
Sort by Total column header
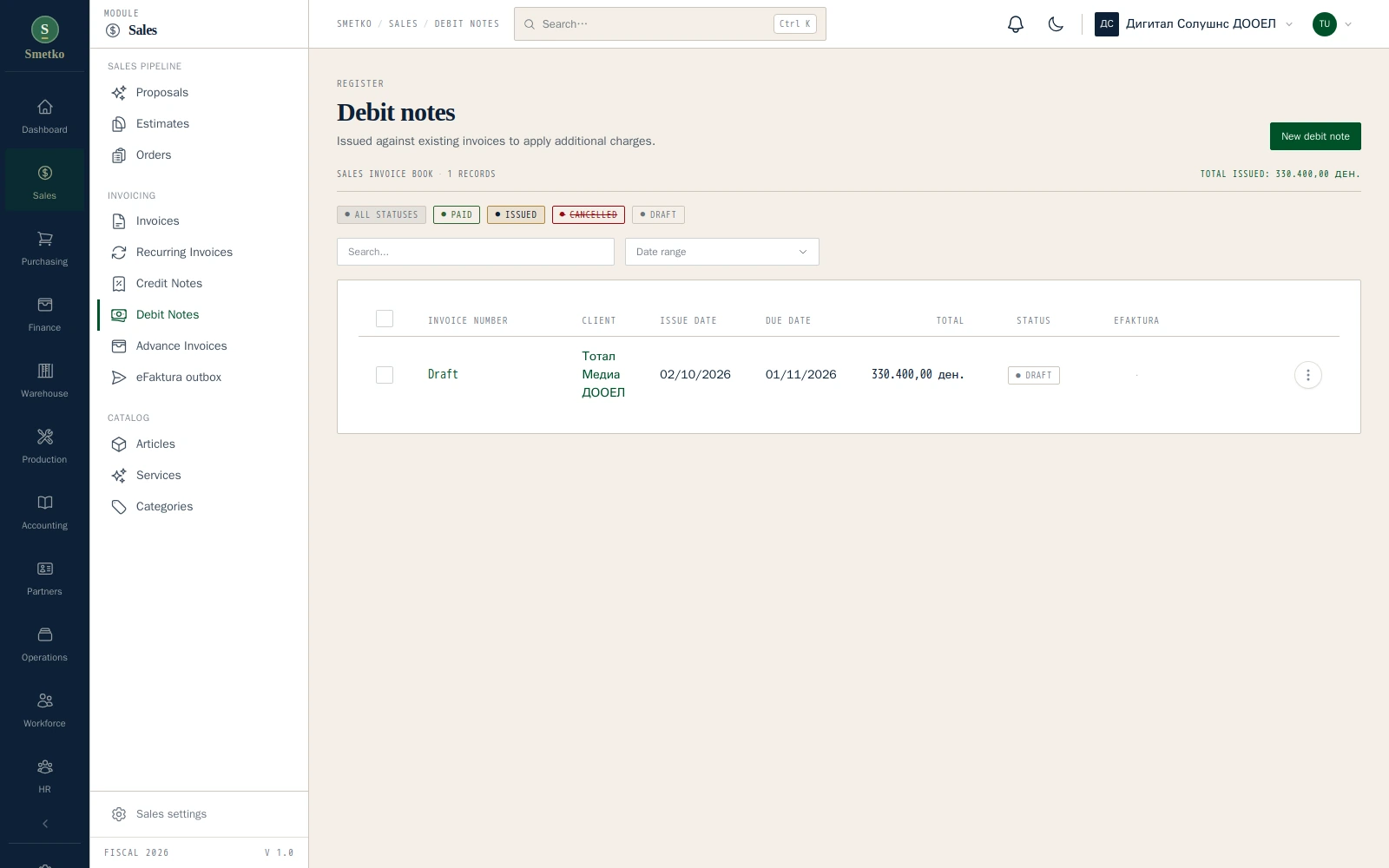pyautogui.click(x=950, y=320)
